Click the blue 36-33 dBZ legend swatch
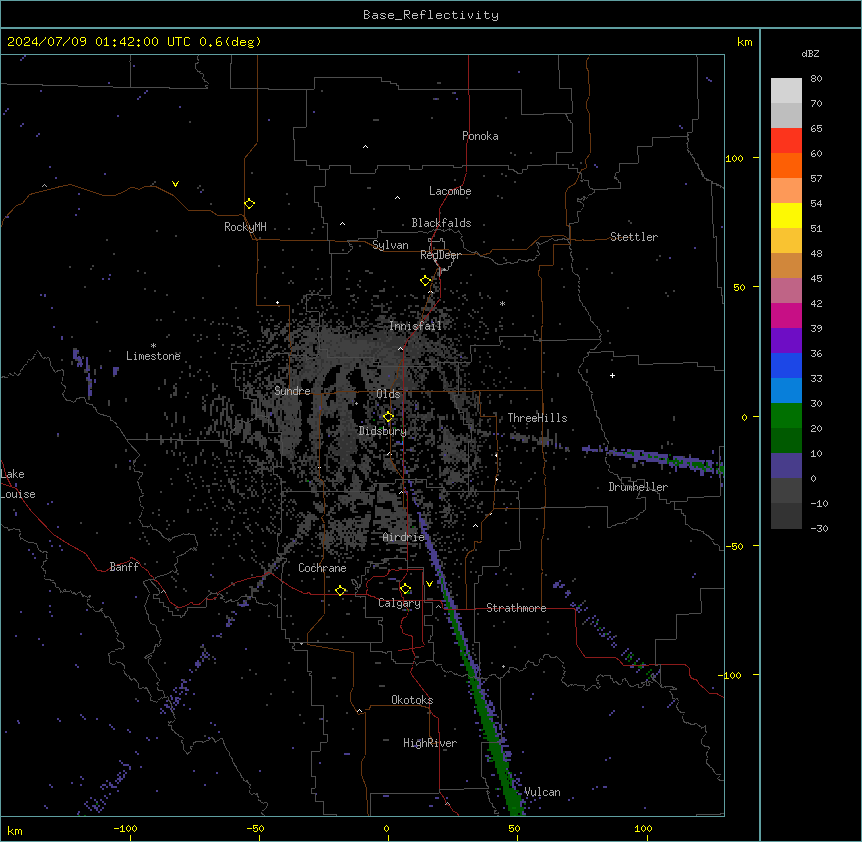The height and width of the screenshot is (842, 862). (786, 365)
